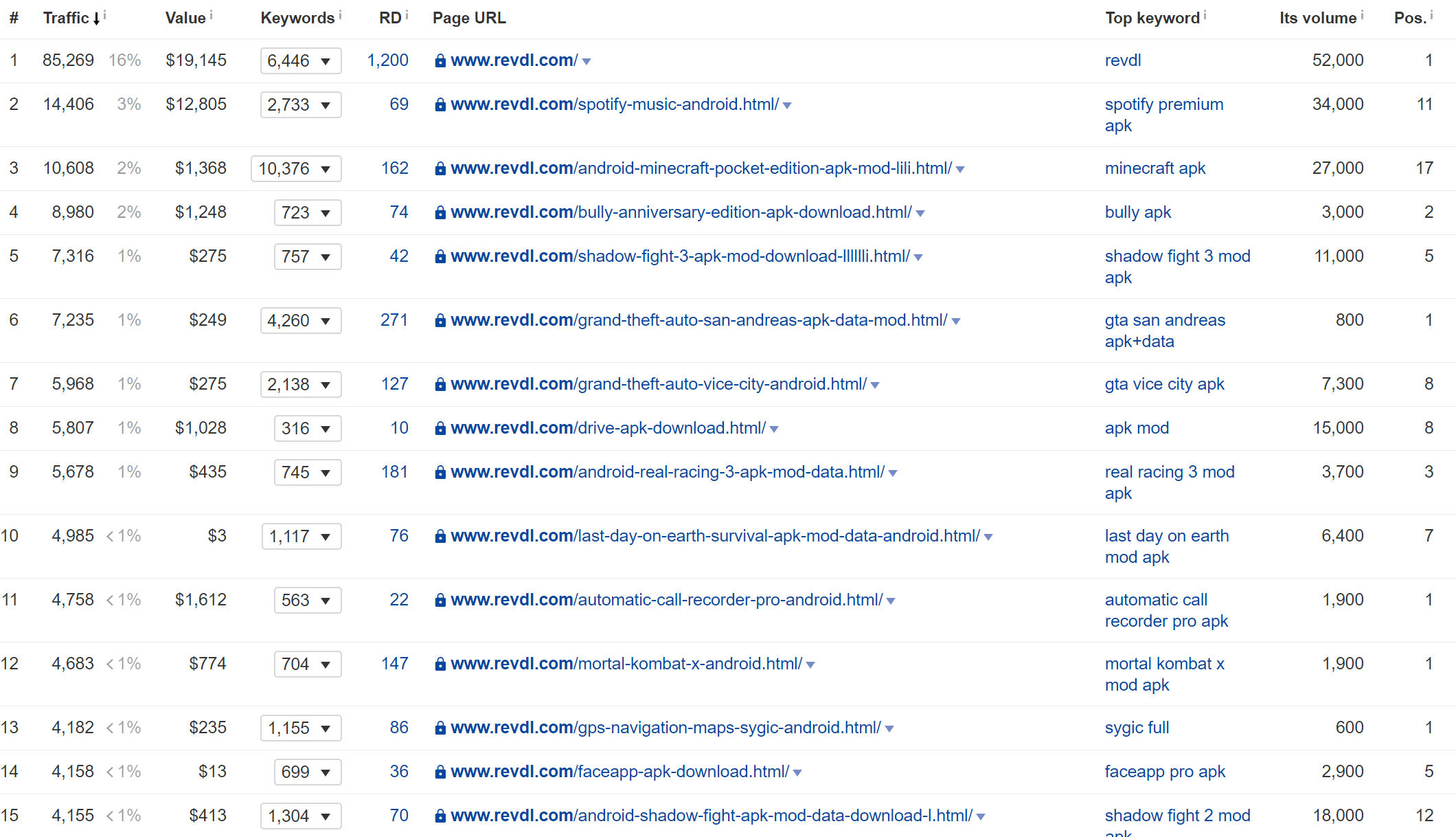Screen dimensions: 1456x837
Task: Open the gps-navigation-maps-sygic-android page link
Action: pyautogui.click(x=666, y=728)
